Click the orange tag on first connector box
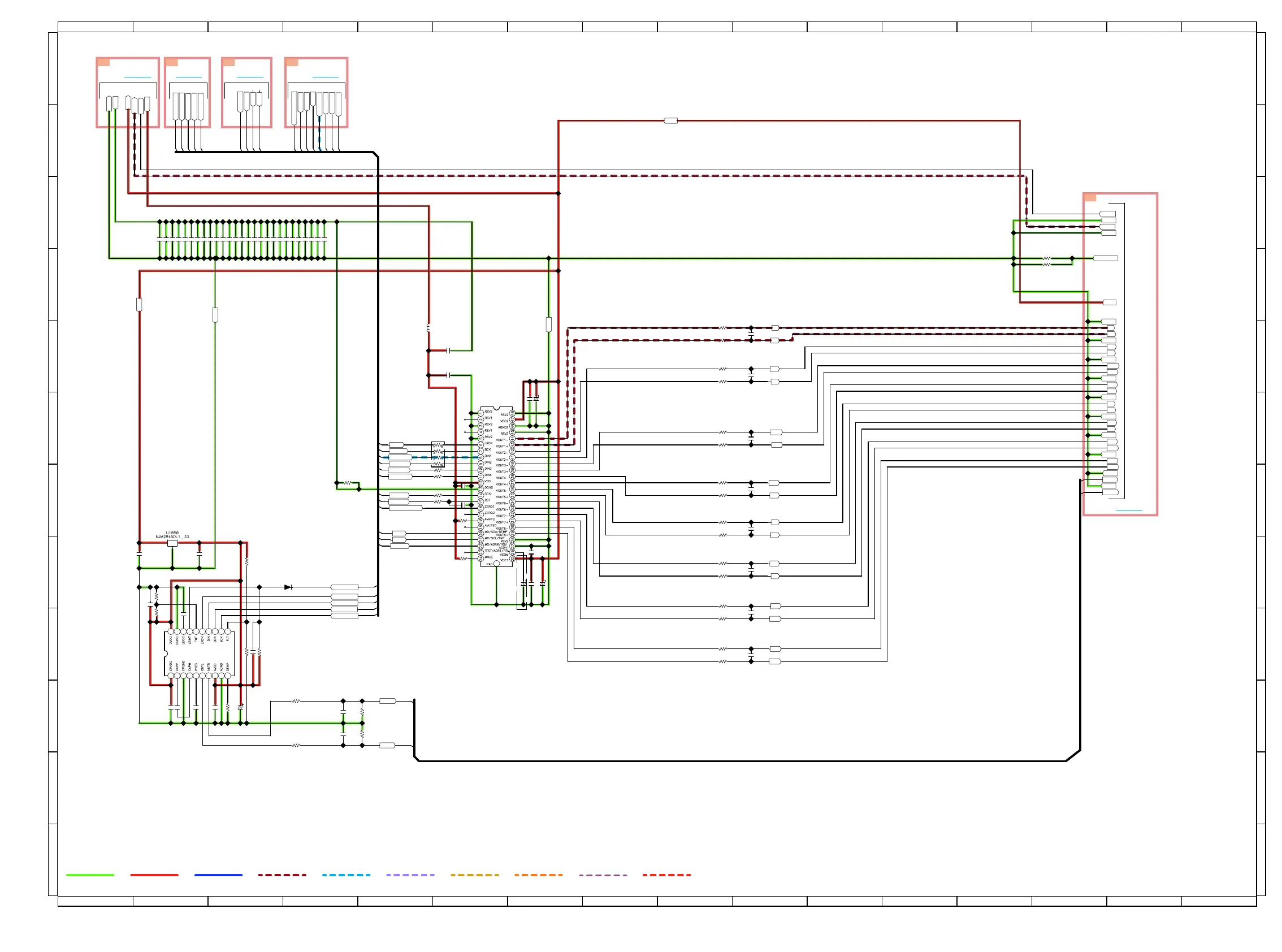Image resolution: width=1282 pixels, height=952 pixels. tap(103, 62)
